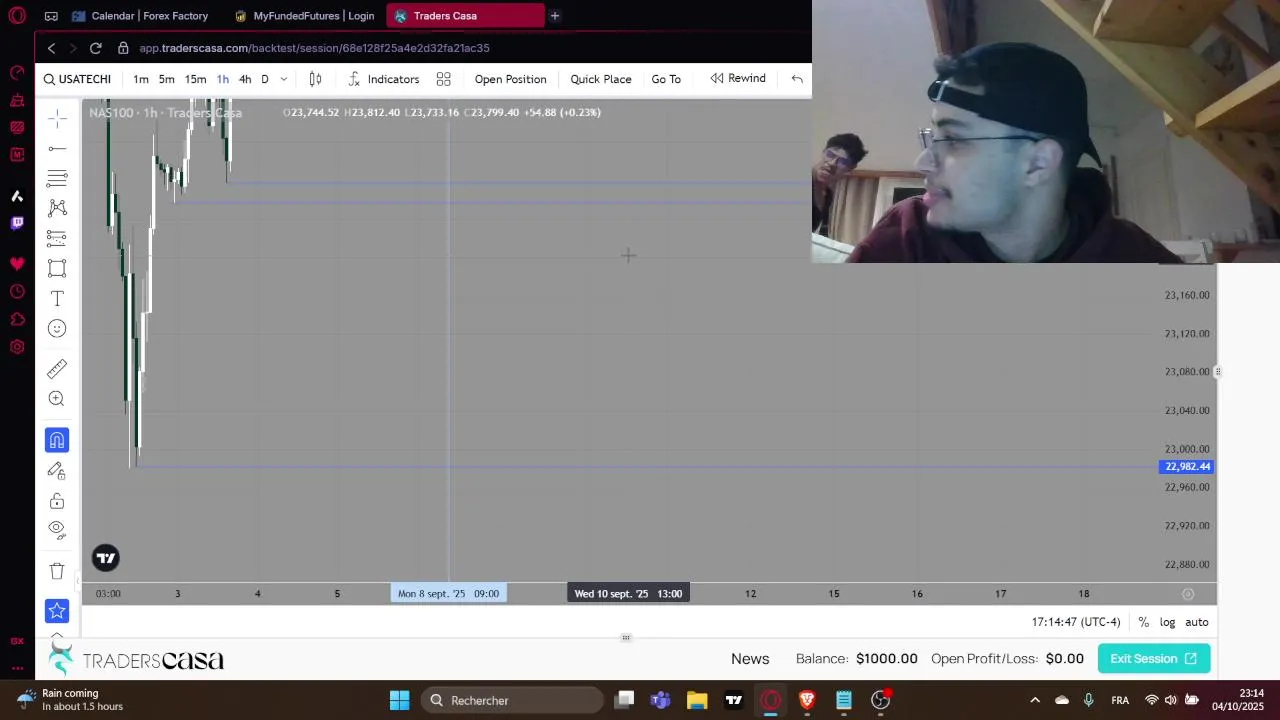This screenshot has height=720, width=1280.
Task: Open the USATECHI symbol search
Action: [x=77, y=79]
